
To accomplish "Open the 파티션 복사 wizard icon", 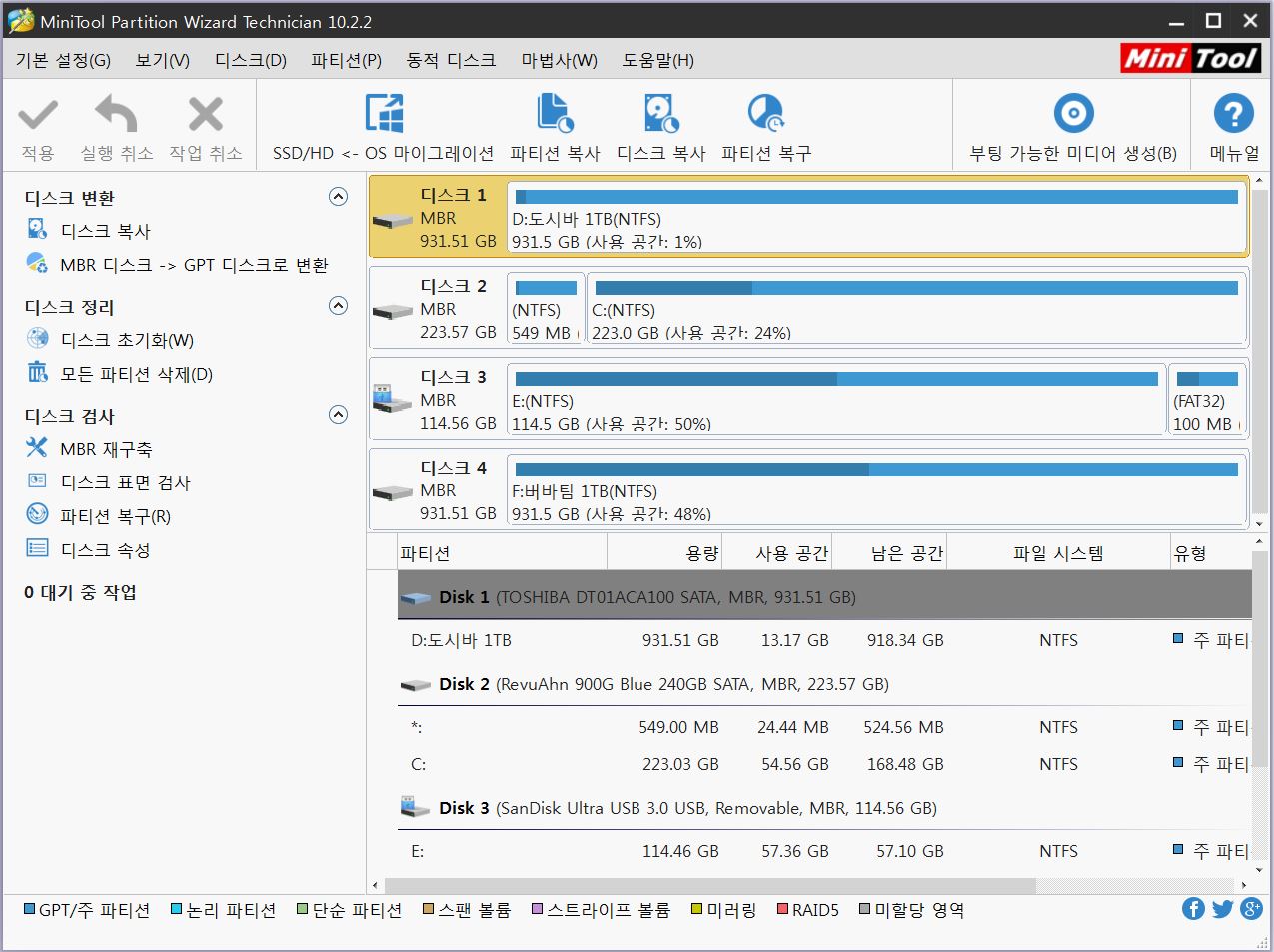I will coord(555,113).
